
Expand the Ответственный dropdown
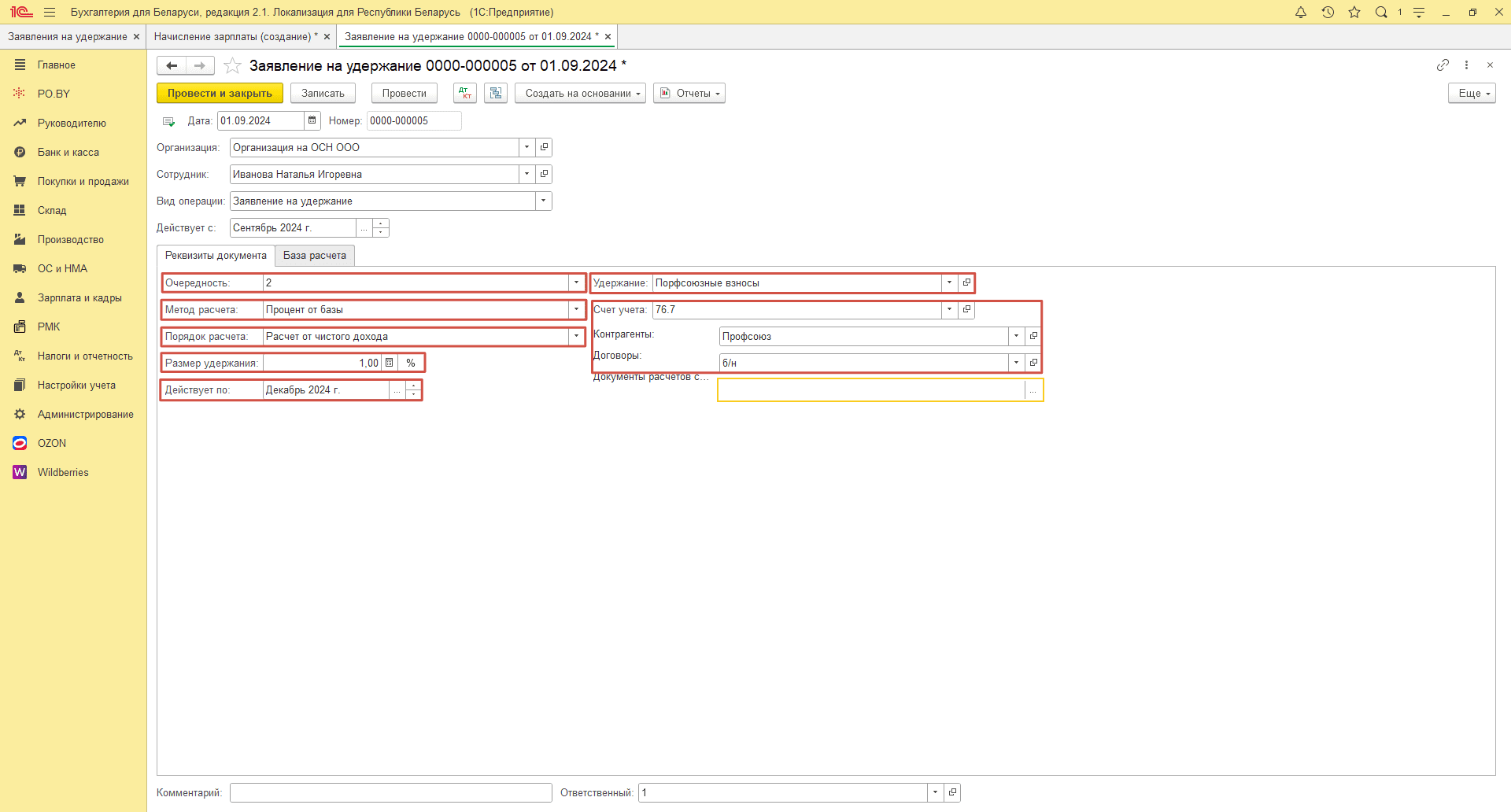[936, 792]
